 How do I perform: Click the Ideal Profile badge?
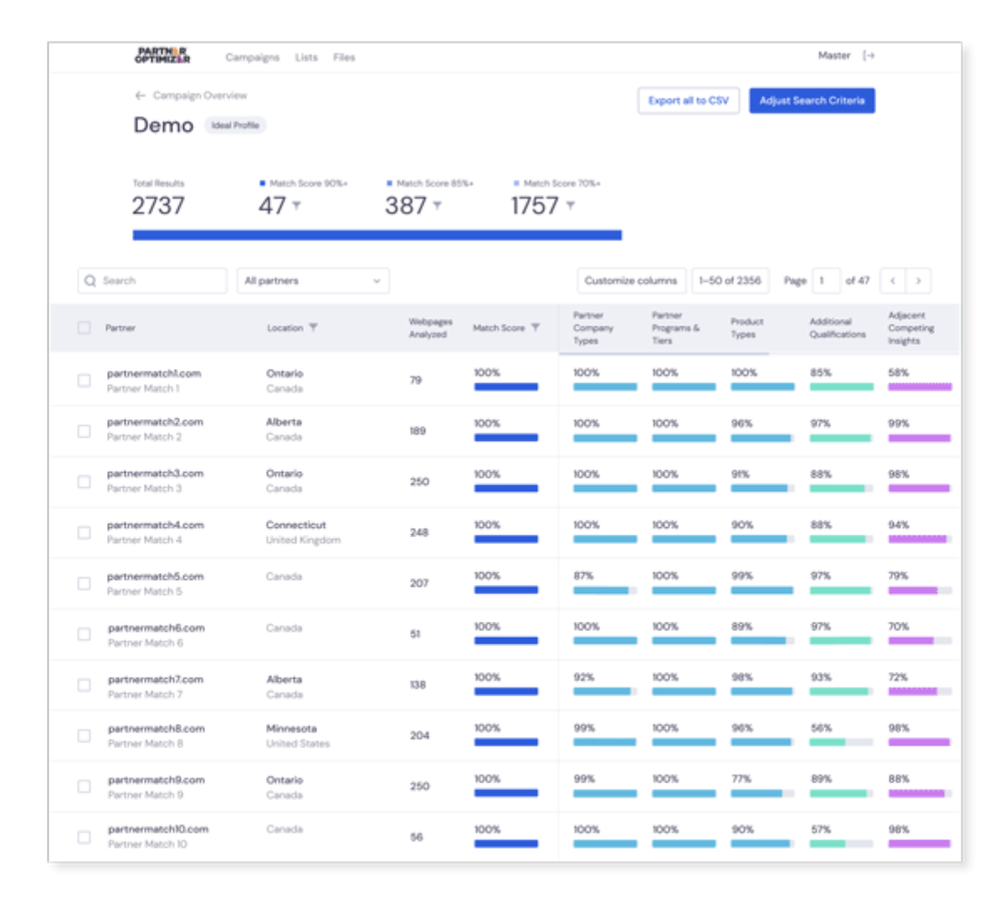235,126
